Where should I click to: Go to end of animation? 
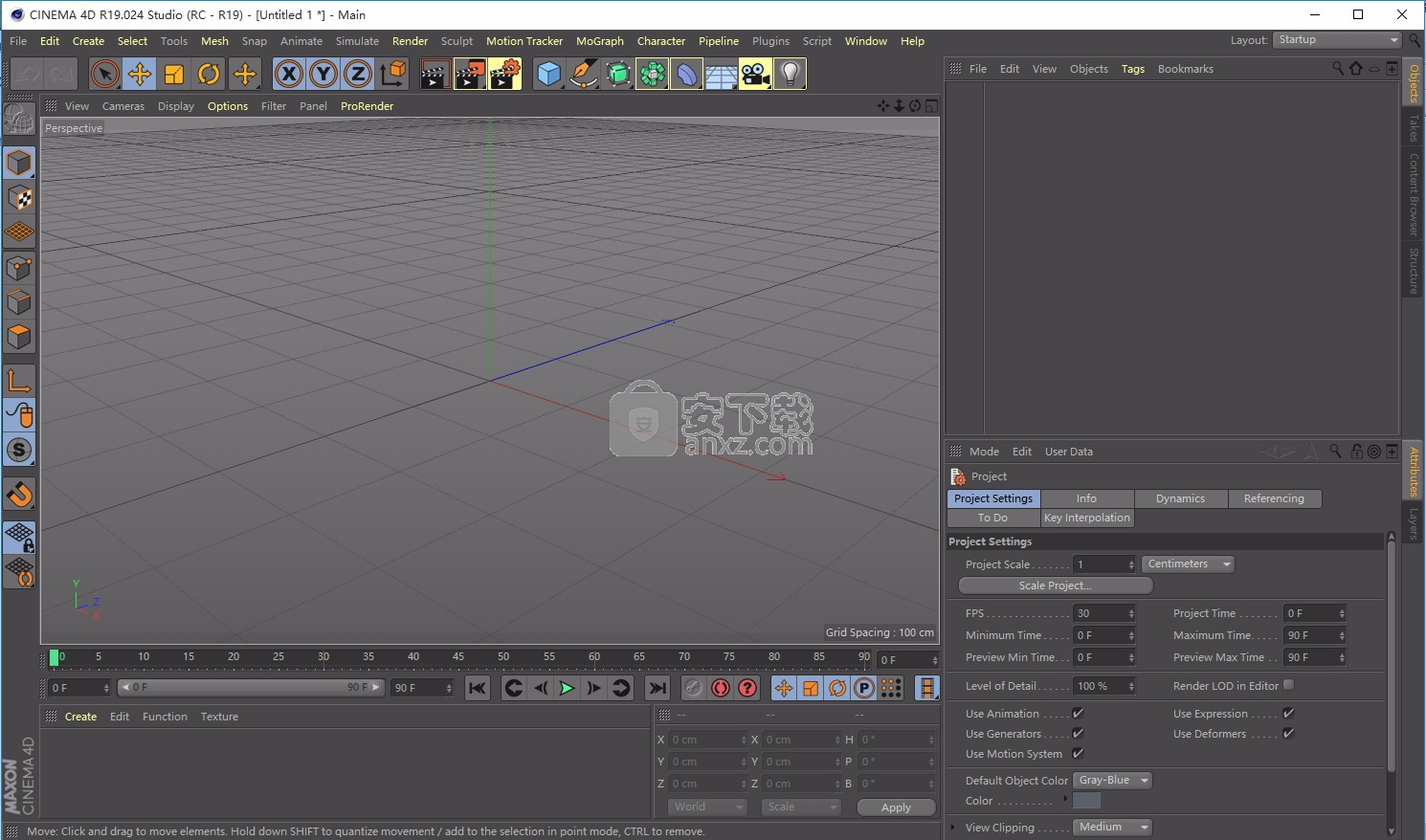(x=657, y=688)
